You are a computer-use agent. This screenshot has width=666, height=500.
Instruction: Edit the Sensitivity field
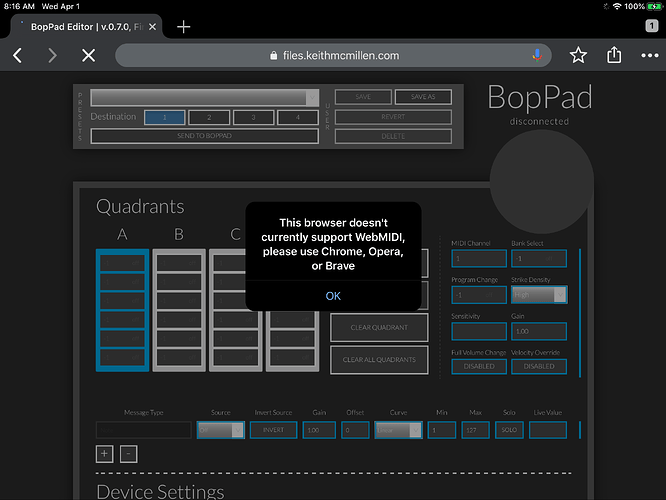click(x=479, y=331)
